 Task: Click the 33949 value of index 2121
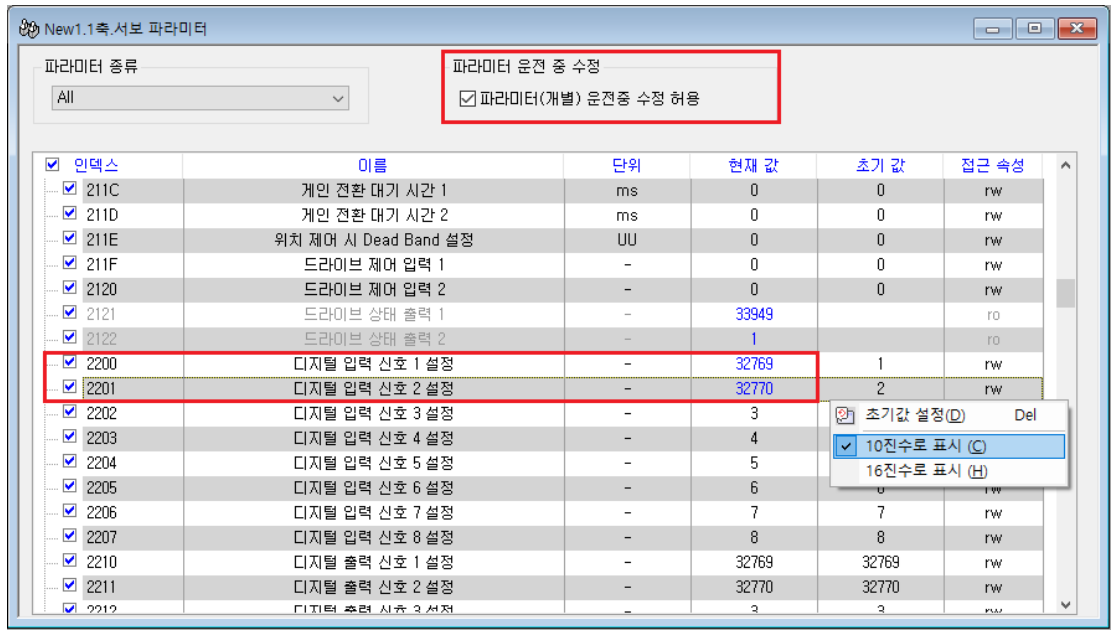pos(755,314)
